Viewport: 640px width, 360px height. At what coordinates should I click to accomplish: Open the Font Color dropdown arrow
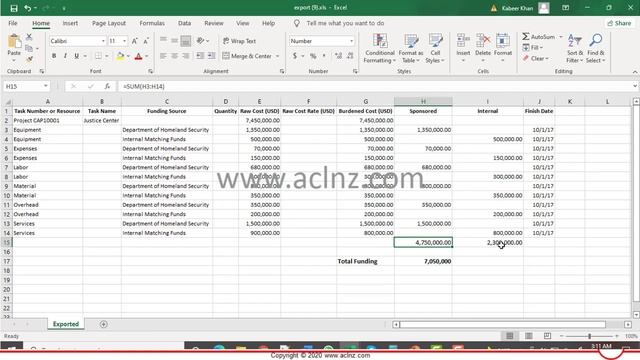(x=147, y=56)
